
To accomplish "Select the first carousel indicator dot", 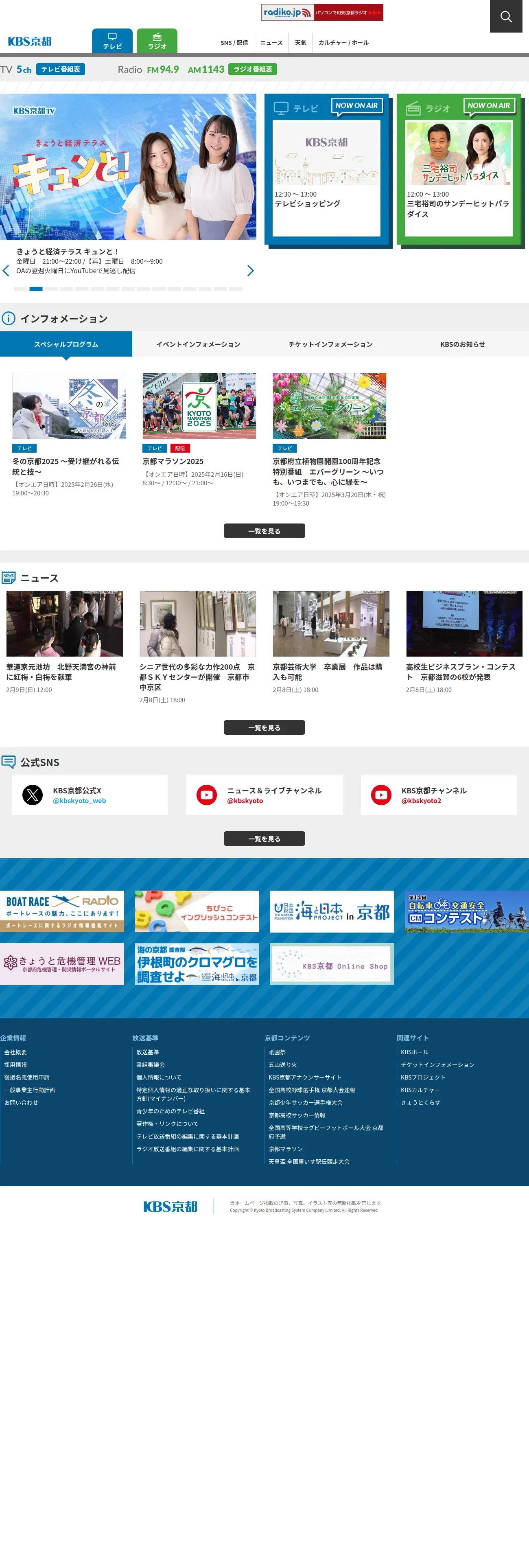I will click(21, 289).
